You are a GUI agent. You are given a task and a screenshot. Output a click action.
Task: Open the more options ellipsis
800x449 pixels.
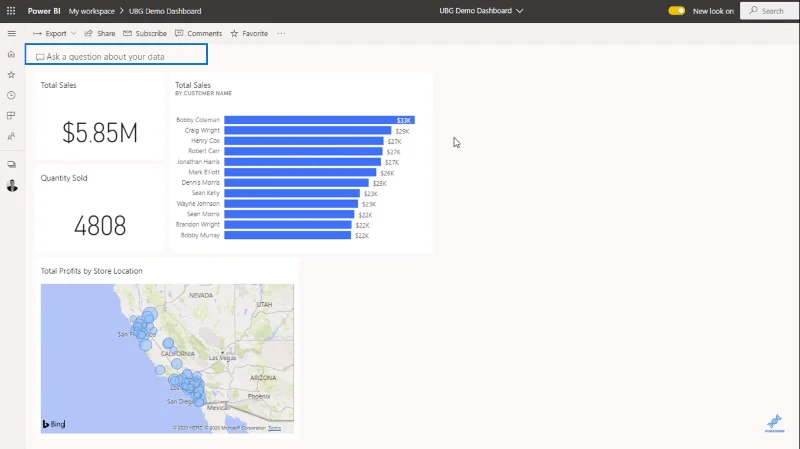[x=281, y=33]
